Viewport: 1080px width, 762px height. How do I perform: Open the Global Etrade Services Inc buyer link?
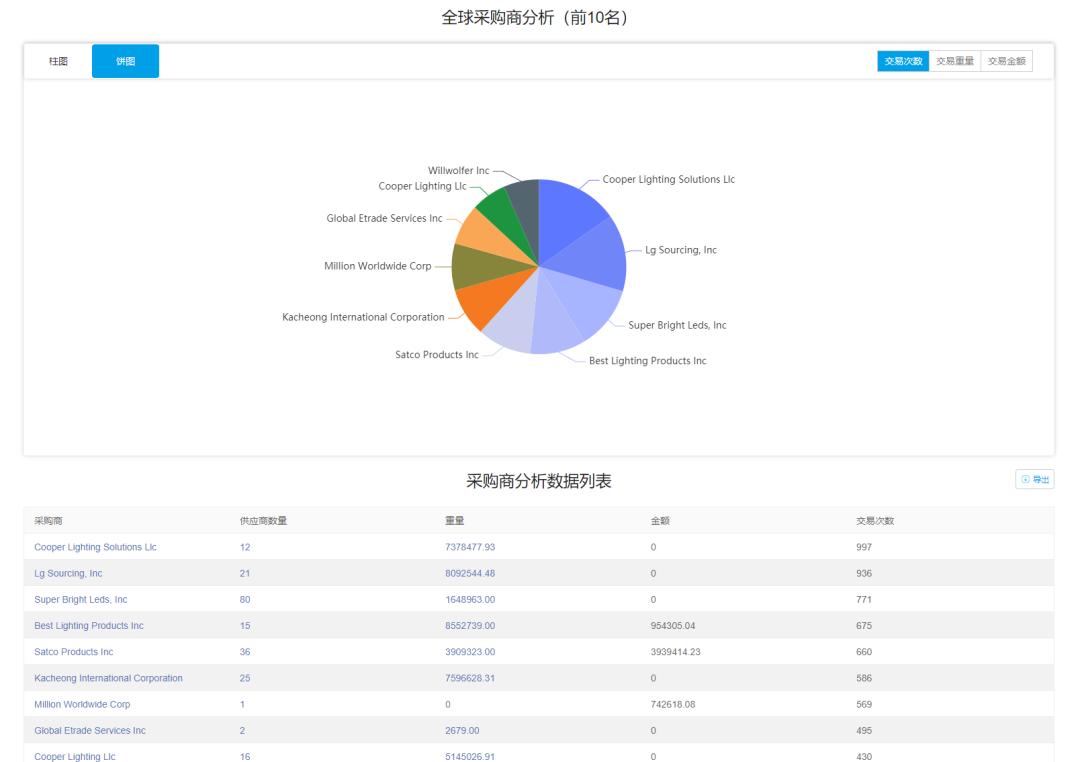(x=89, y=730)
